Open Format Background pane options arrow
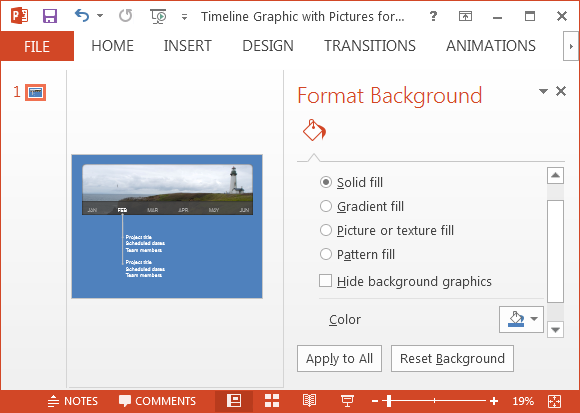 point(543,91)
